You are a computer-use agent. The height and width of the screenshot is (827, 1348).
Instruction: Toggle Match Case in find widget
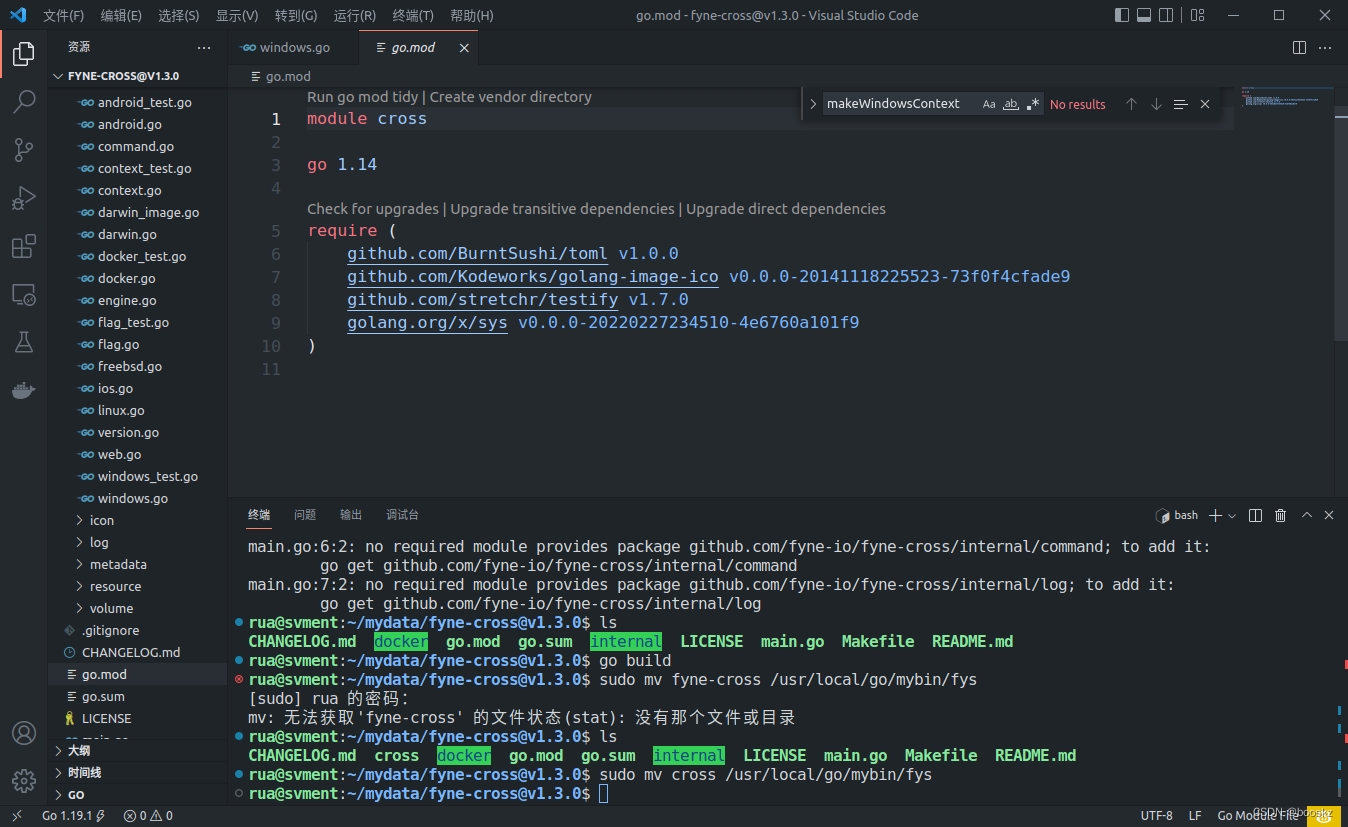989,104
